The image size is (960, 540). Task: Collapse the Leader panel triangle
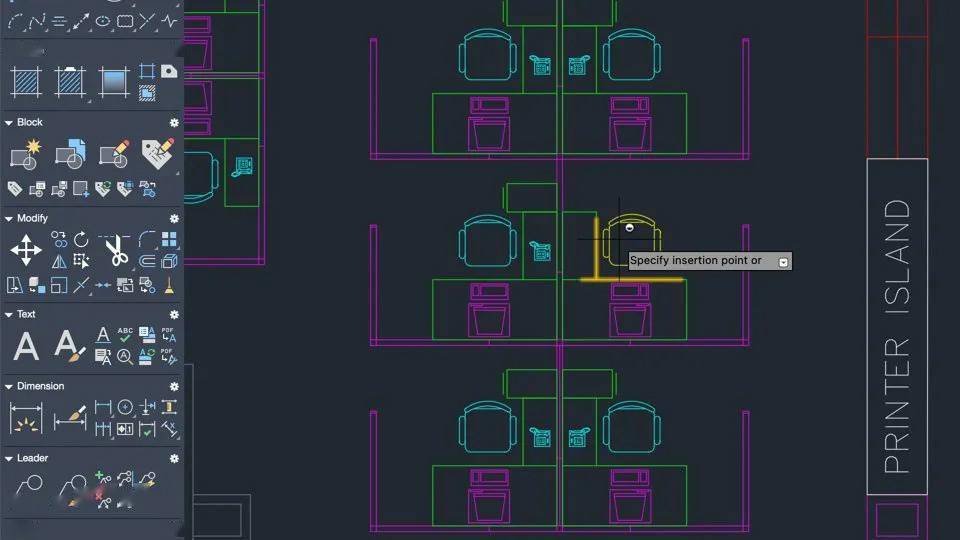coord(9,459)
